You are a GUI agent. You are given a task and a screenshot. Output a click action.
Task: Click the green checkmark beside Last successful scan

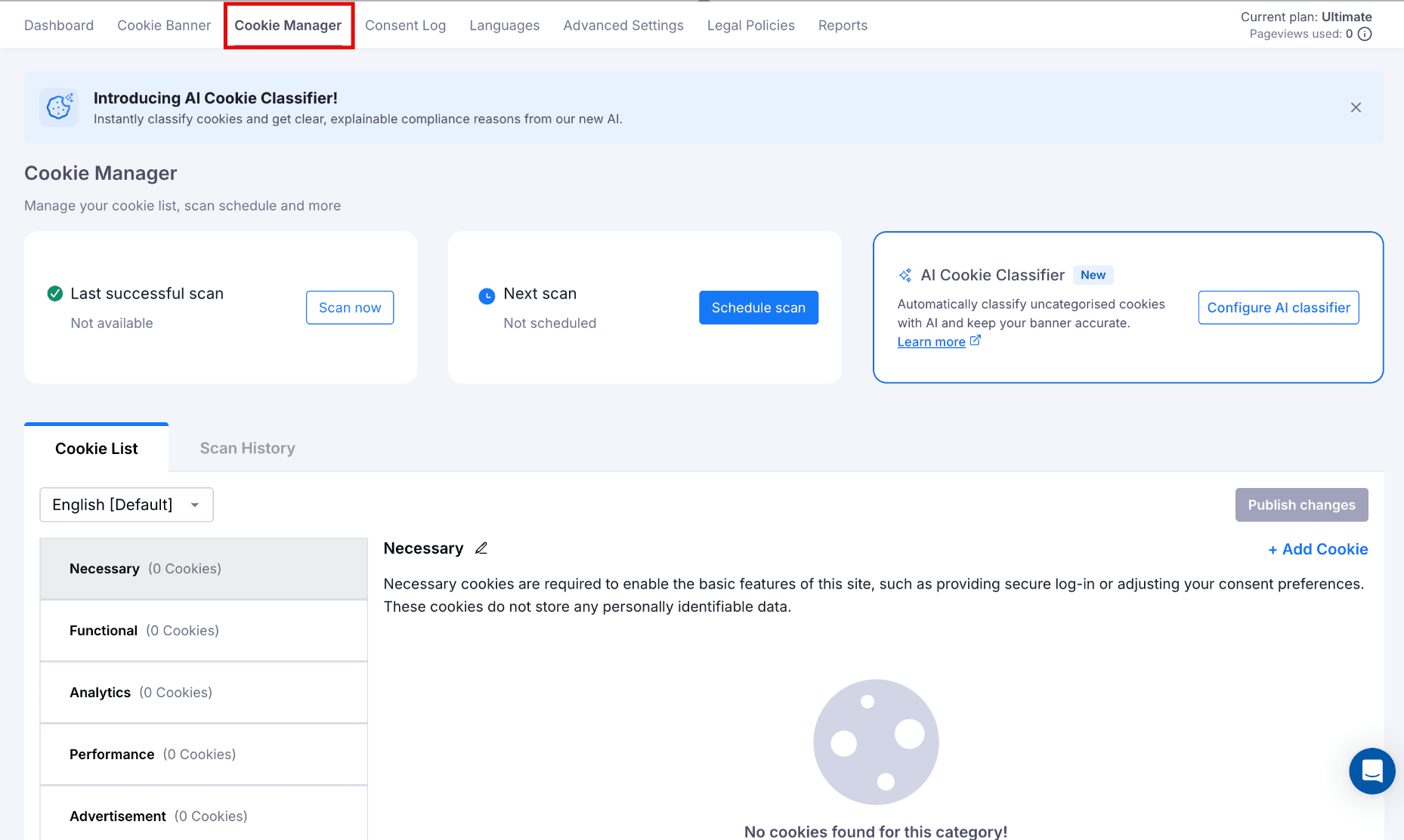pyautogui.click(x=55, y=294)
